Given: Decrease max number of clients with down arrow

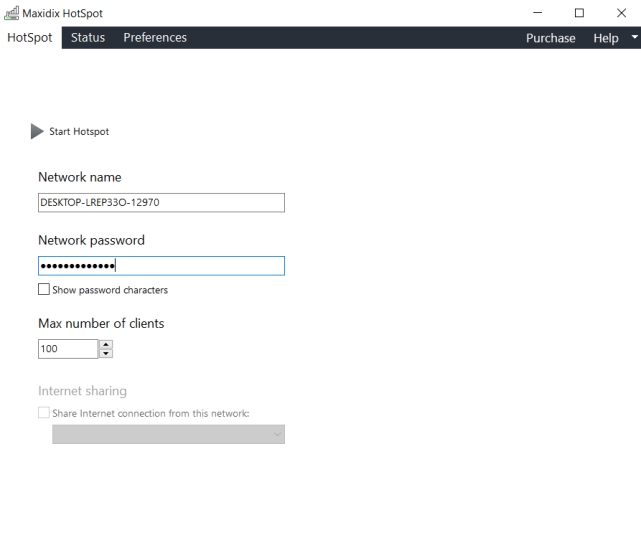Looking at the screenshot, I should [107, 353].
